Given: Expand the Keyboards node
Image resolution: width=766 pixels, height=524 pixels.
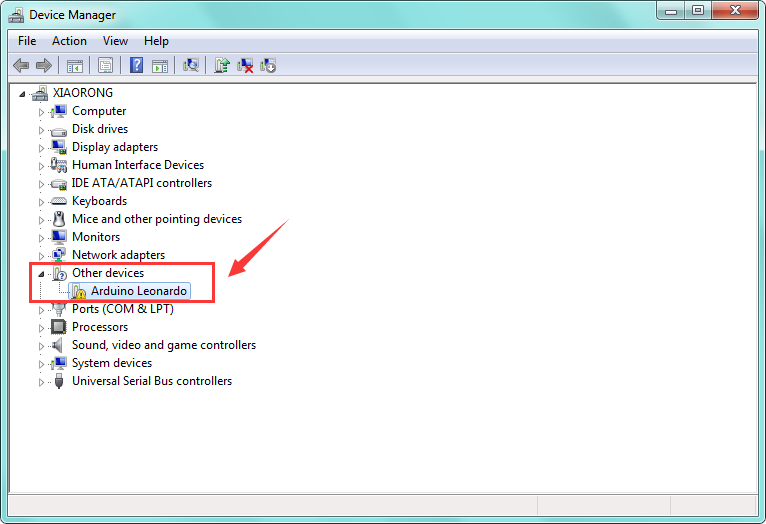Looking at the screenshot, I should 41,202.
